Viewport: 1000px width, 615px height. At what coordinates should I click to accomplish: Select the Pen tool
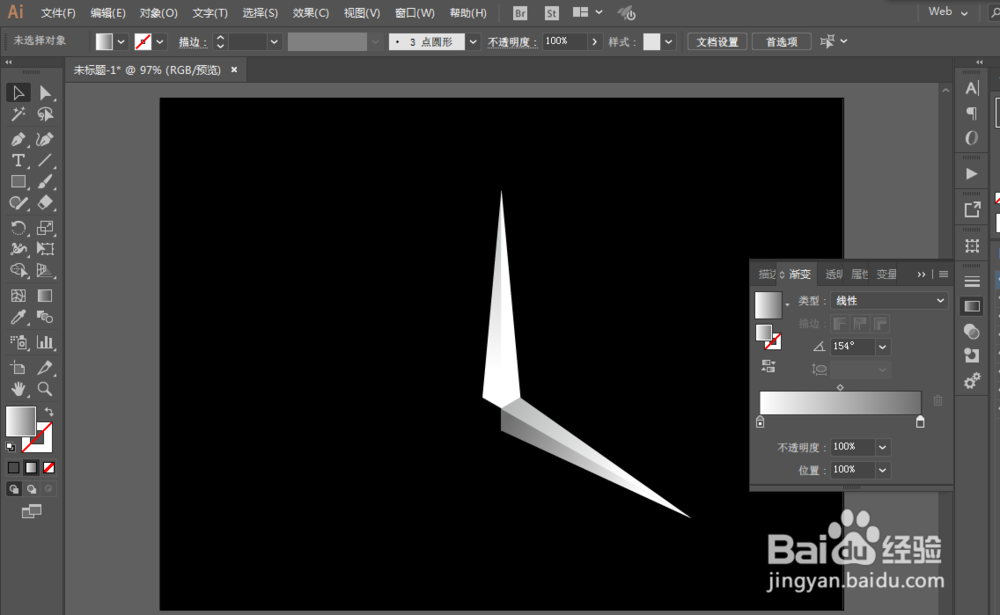[17, 139]
